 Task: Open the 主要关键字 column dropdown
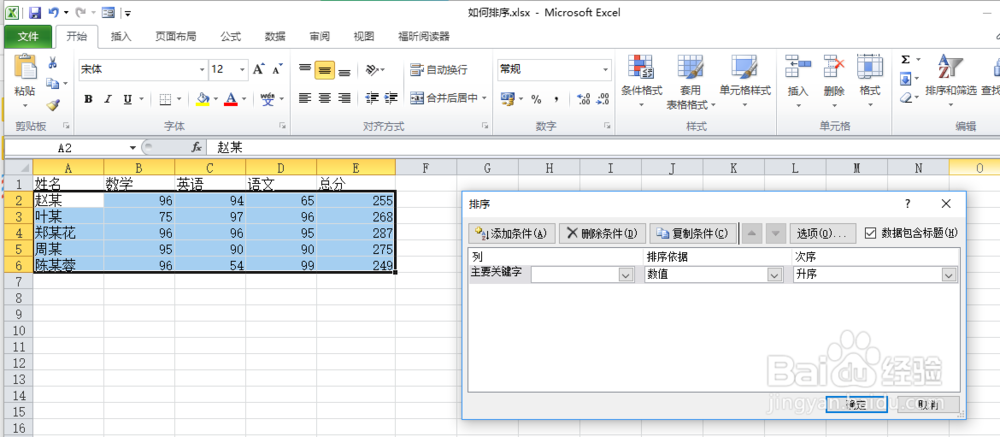click(x=625, y=275)
